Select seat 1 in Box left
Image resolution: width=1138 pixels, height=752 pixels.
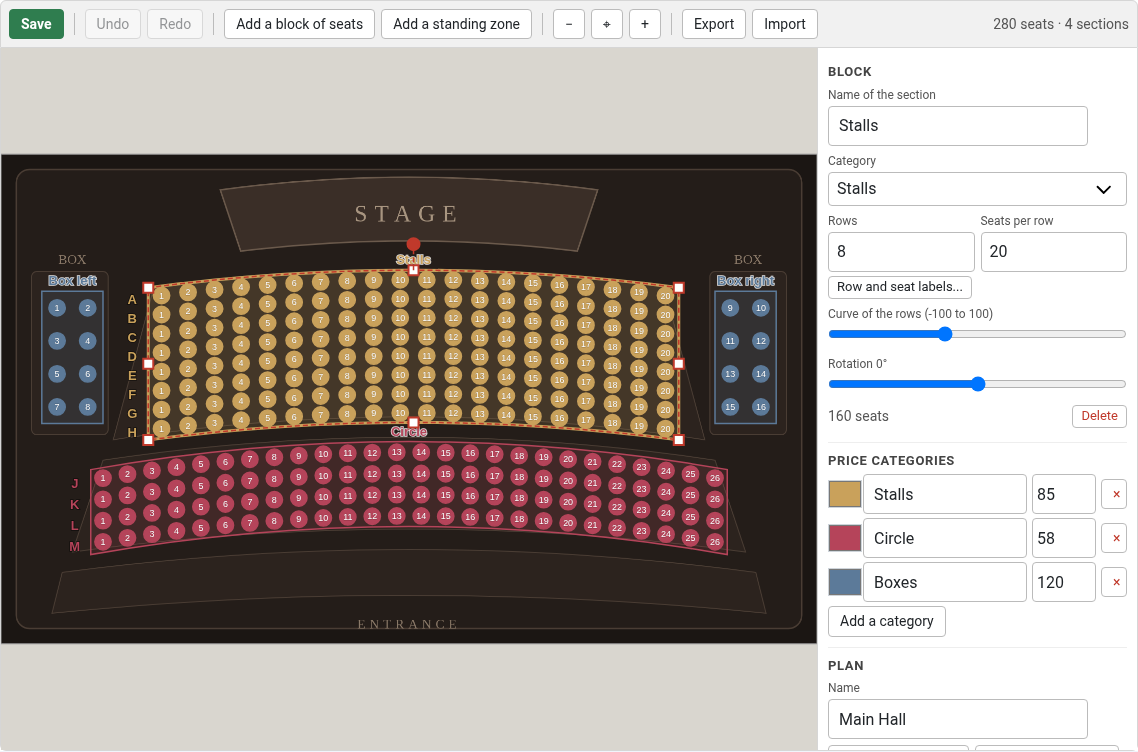coord(57,308)
